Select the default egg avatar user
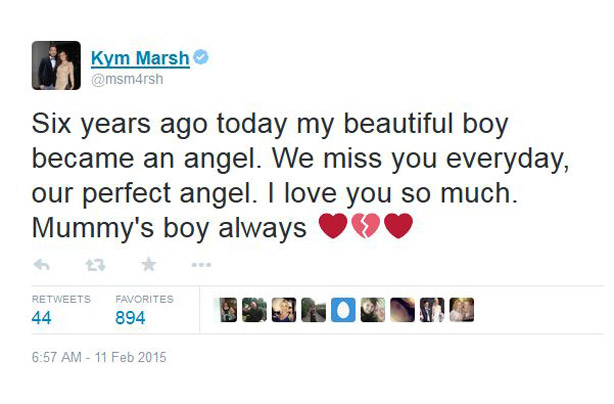 coord(343,310)
